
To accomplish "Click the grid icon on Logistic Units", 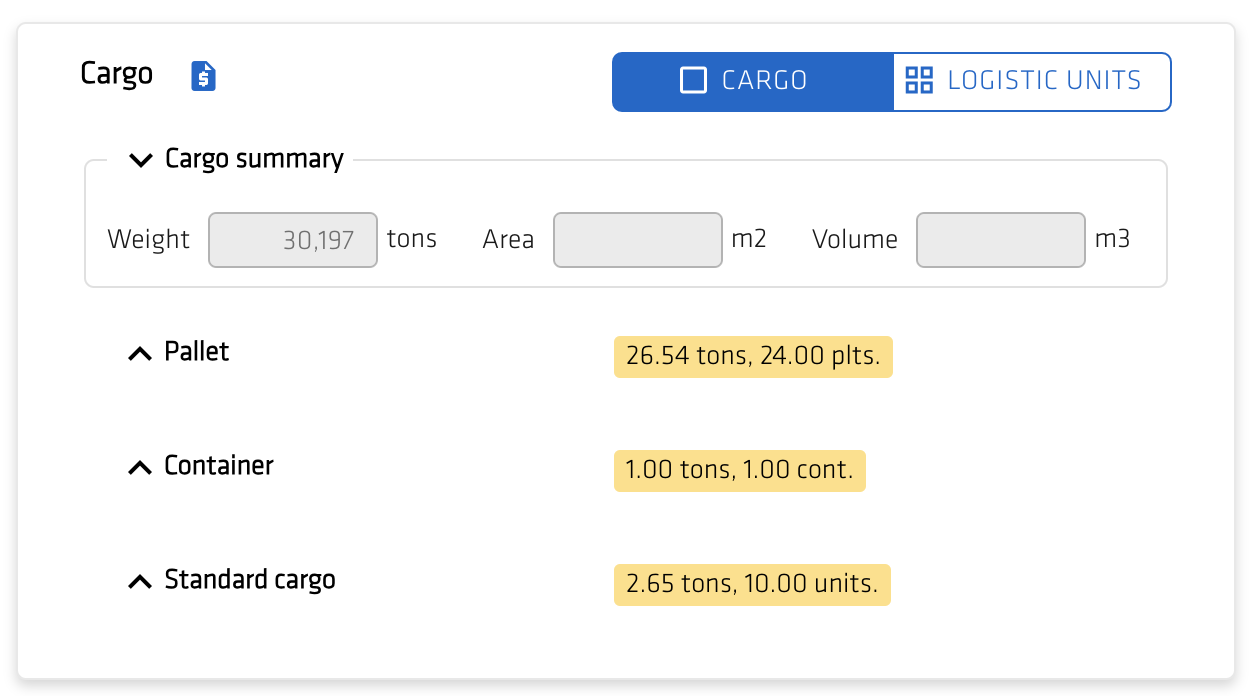I will coord(918,80).
